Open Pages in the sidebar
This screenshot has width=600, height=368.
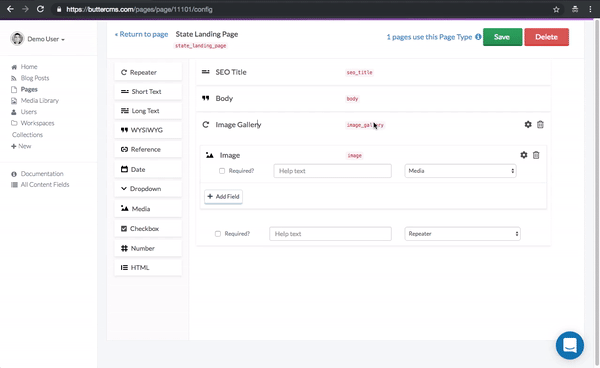pos(29,90)
